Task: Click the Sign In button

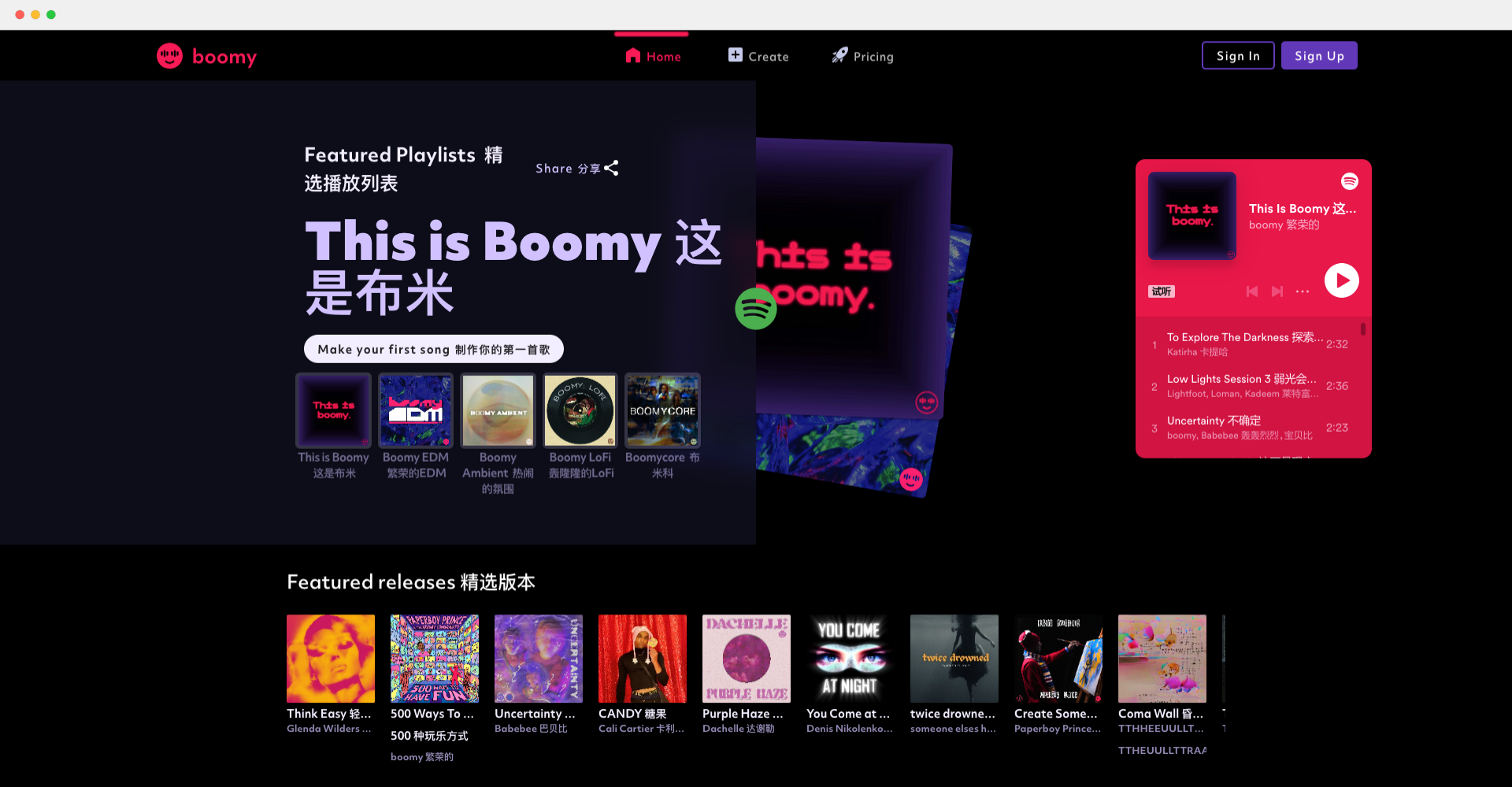Action: point(1237,55)
